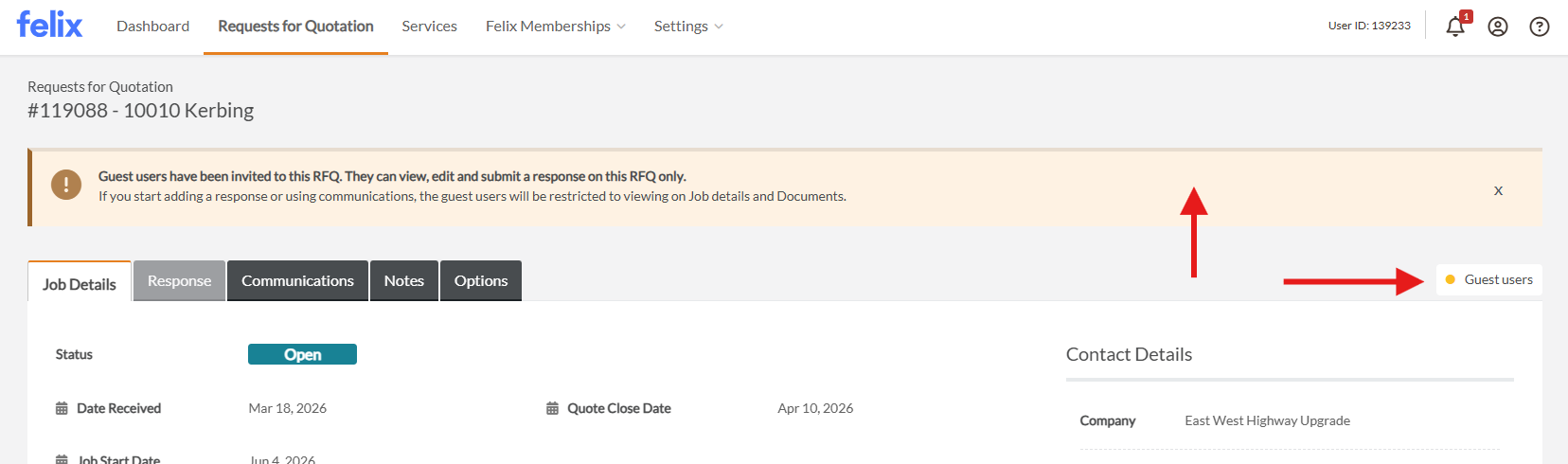The width and height of the screenshot is (1568, 464).
Task: Open Services in the top navigation
Action: [429, 27]
